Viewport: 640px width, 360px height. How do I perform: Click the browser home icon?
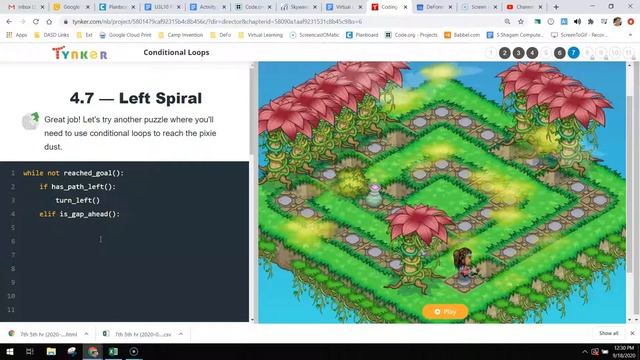tap(49, 21)
